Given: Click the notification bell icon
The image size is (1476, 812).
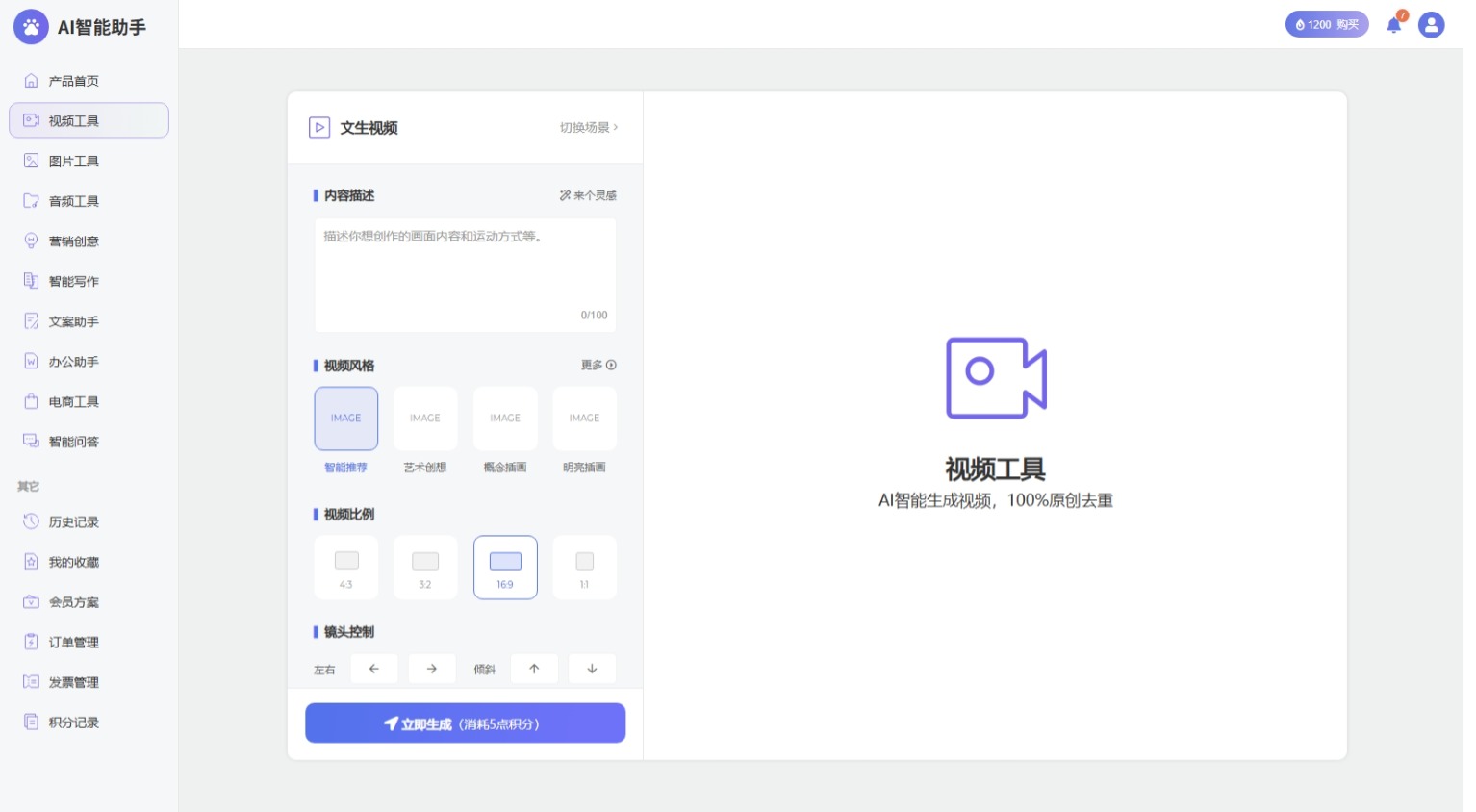Looking at the screenshot, I should tap(1393, 25).
